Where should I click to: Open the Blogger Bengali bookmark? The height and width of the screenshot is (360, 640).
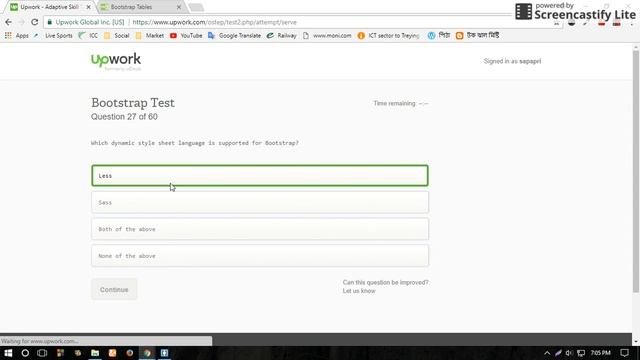click(x=477, y=36)
